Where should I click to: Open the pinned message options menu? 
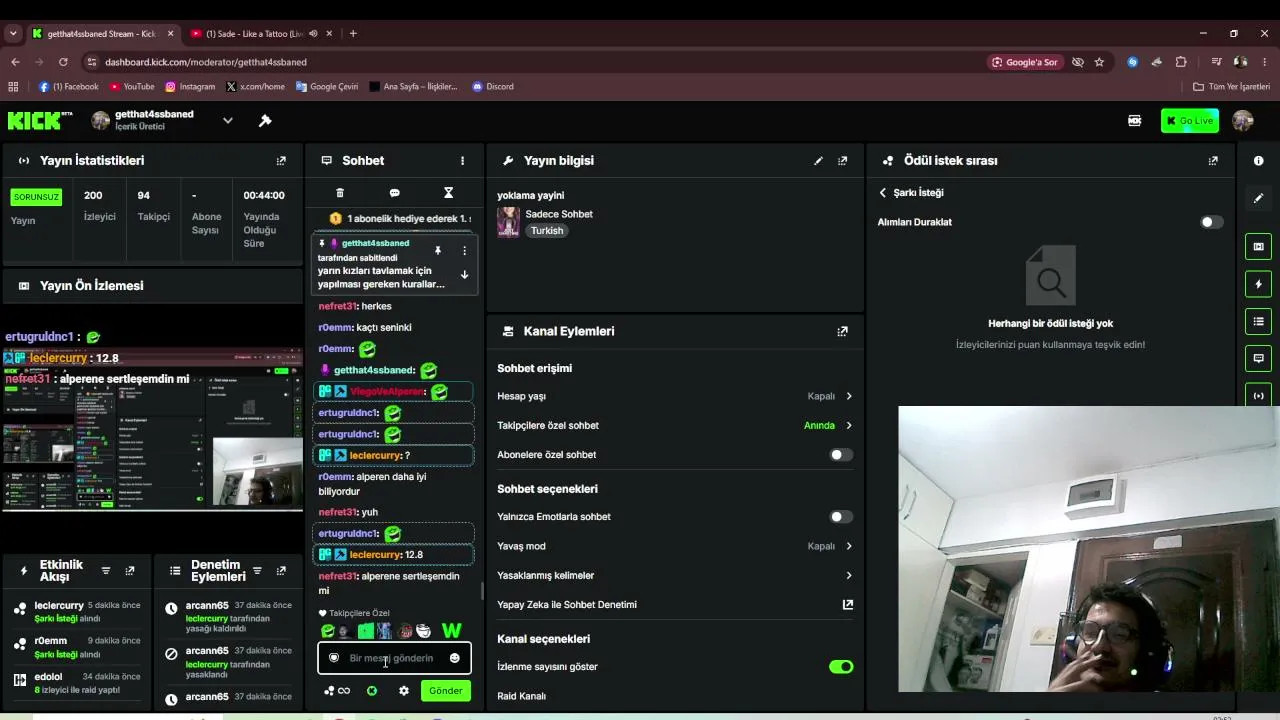click(x=464, y=251)
